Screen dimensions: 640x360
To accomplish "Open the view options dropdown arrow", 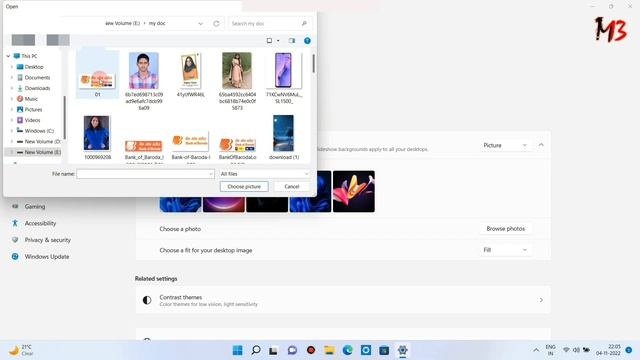I will pyautogui.click(x=278, y=40).
